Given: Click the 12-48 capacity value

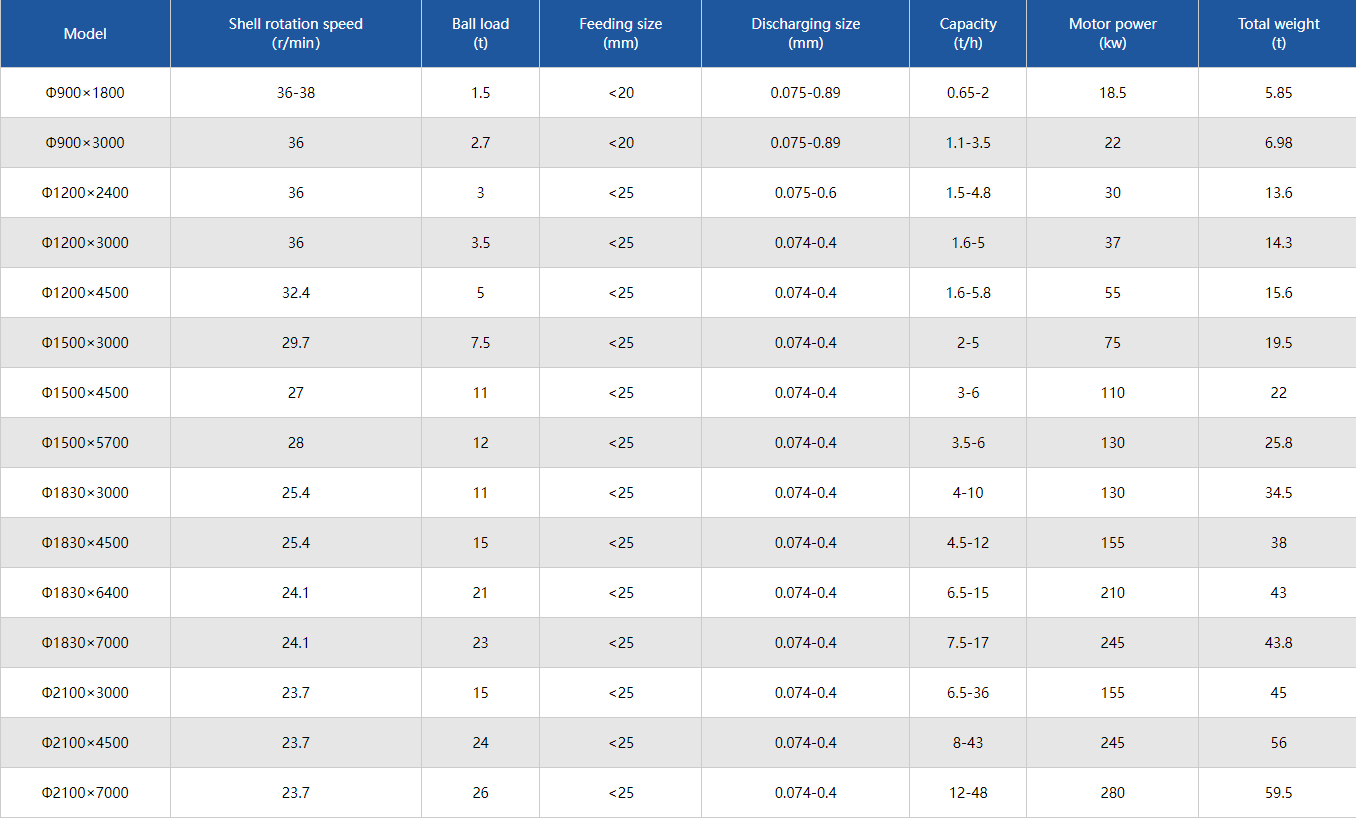Looking at the screenshot, I should (x=967, y=793).
